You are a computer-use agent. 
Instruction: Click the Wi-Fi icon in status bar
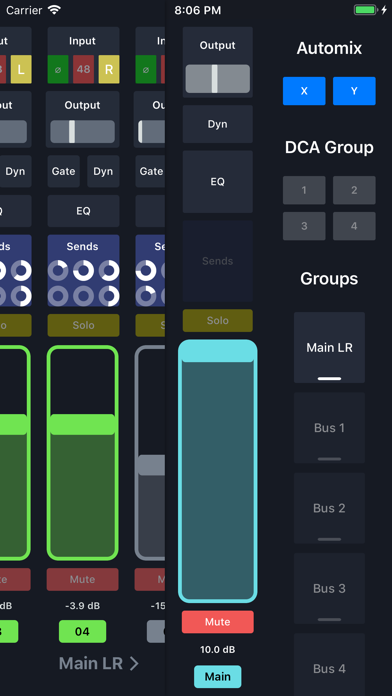click(54, 10)
